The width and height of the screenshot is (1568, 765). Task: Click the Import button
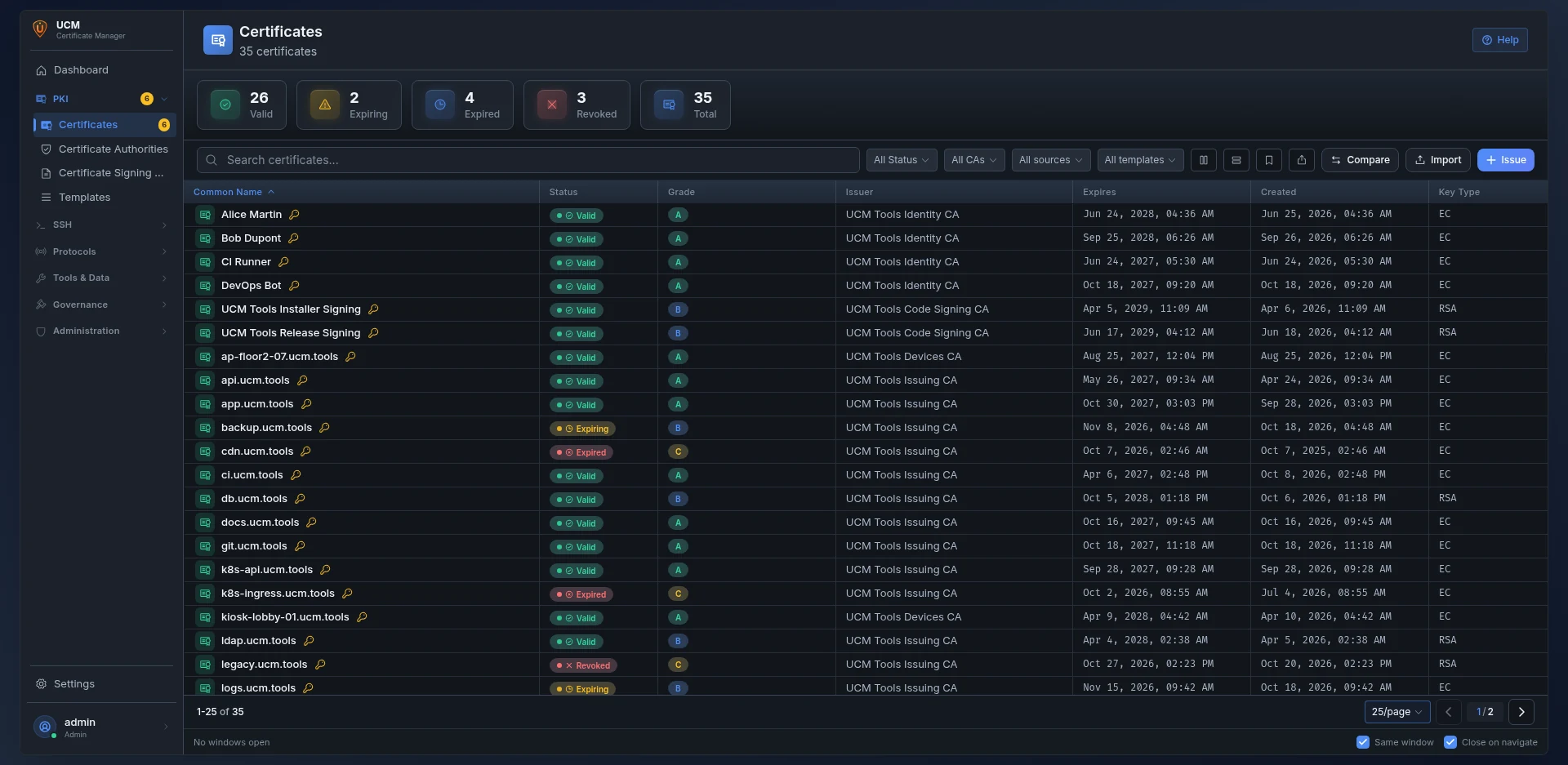(x=1438, y=160)
